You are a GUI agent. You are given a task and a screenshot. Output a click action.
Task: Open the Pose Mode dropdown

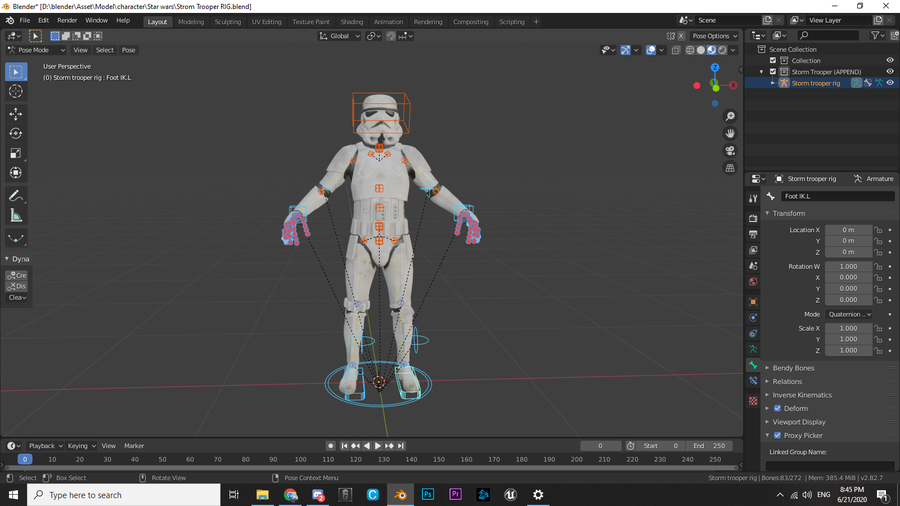36,50
